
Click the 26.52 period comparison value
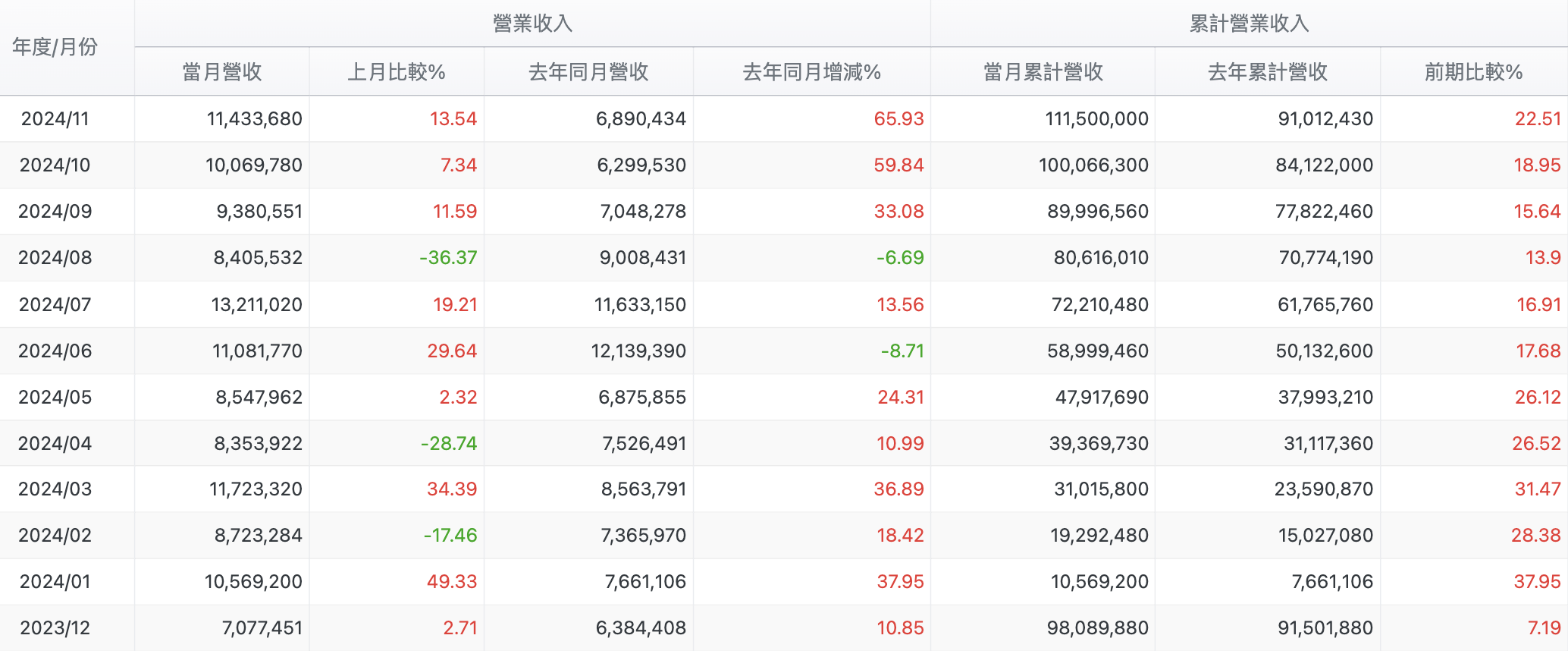(1537, 444)
